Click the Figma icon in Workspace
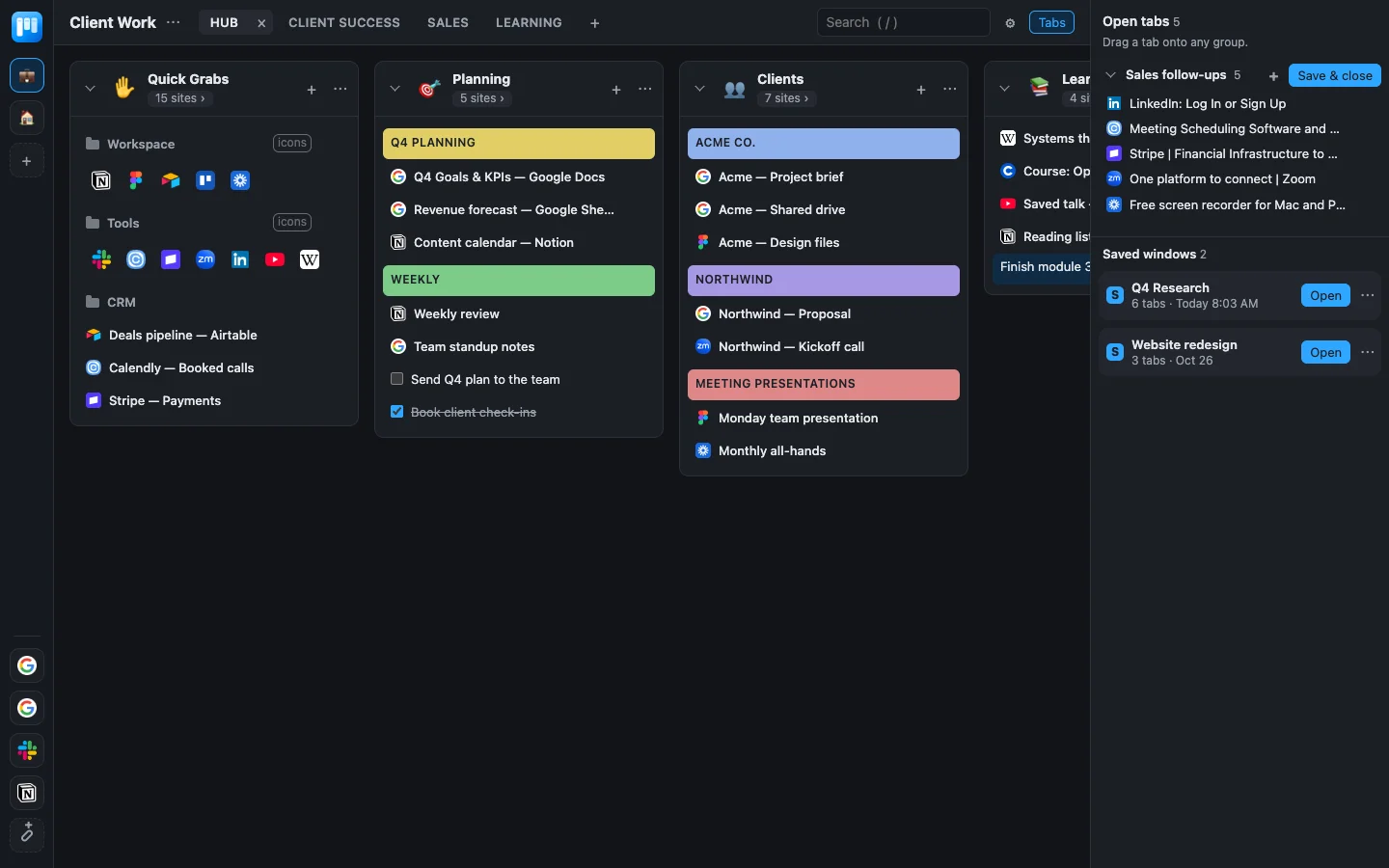Screen dimensions: 1389x868 136,180
